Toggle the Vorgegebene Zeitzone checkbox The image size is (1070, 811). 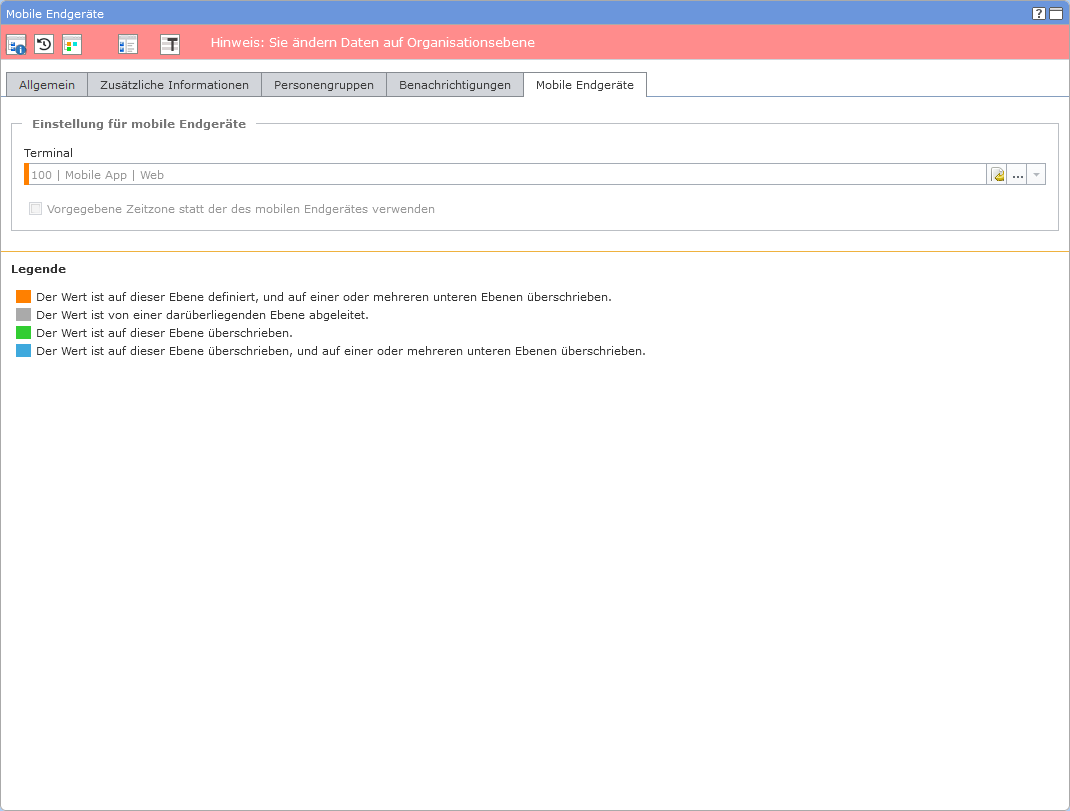click(x=36, y=209)
